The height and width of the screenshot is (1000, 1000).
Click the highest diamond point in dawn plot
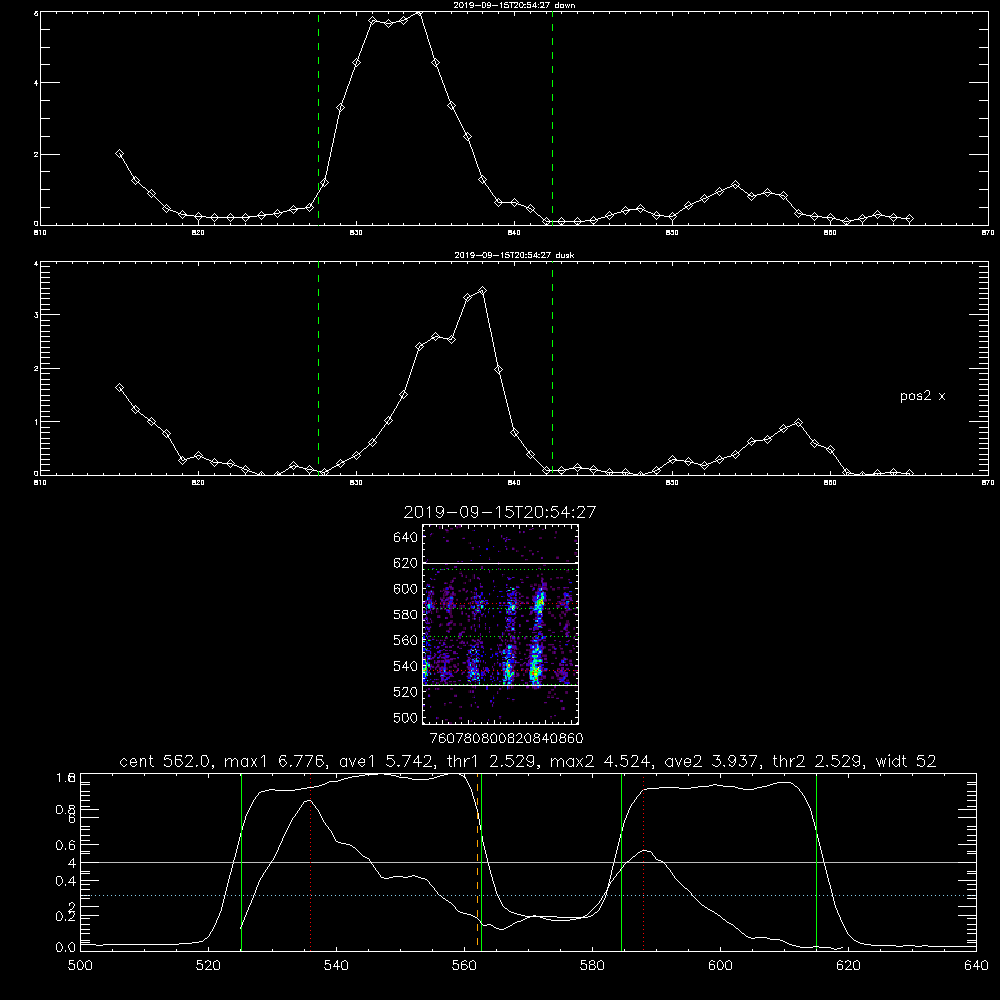pos(419,13)
